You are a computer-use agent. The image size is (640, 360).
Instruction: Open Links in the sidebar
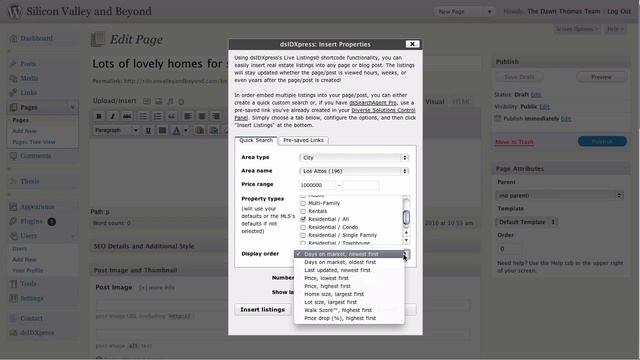click(28, 93)
